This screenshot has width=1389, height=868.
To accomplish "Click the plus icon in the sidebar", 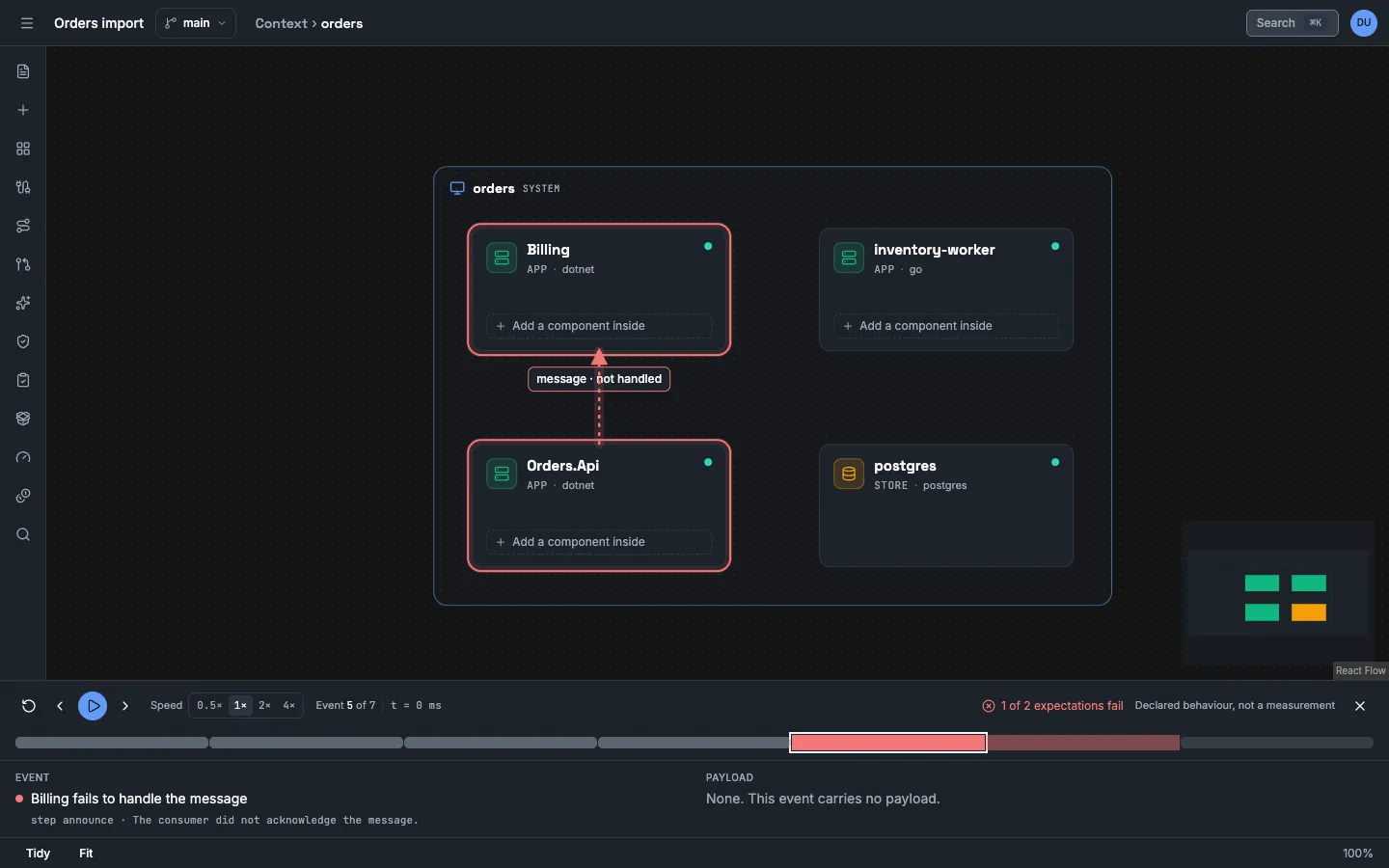I will tap(23, 110).
